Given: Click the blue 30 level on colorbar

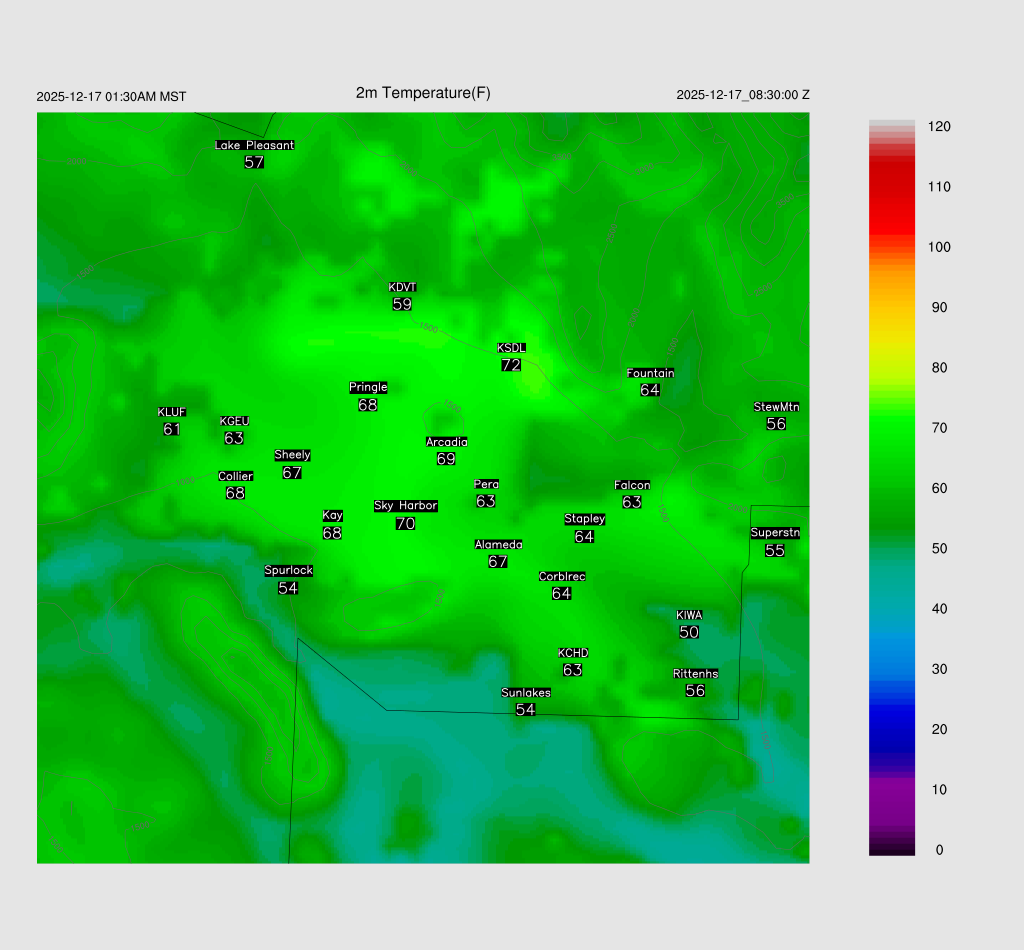Looking at the screenshot, I should coord(892,669).
